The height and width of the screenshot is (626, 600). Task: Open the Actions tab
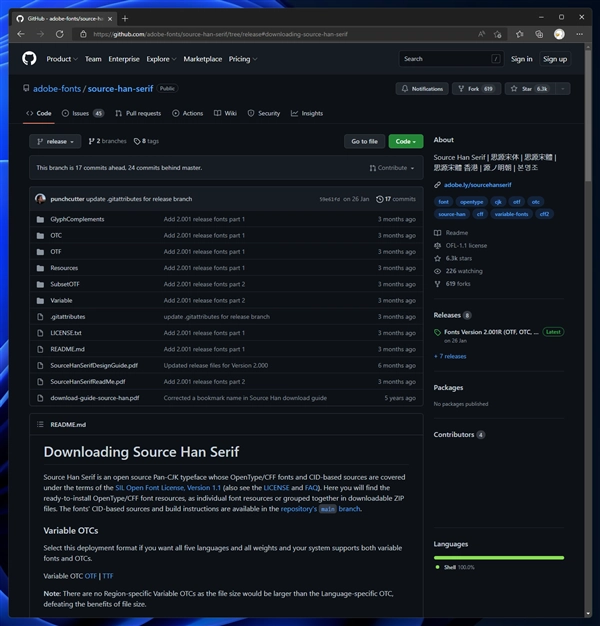click(187, 113)
